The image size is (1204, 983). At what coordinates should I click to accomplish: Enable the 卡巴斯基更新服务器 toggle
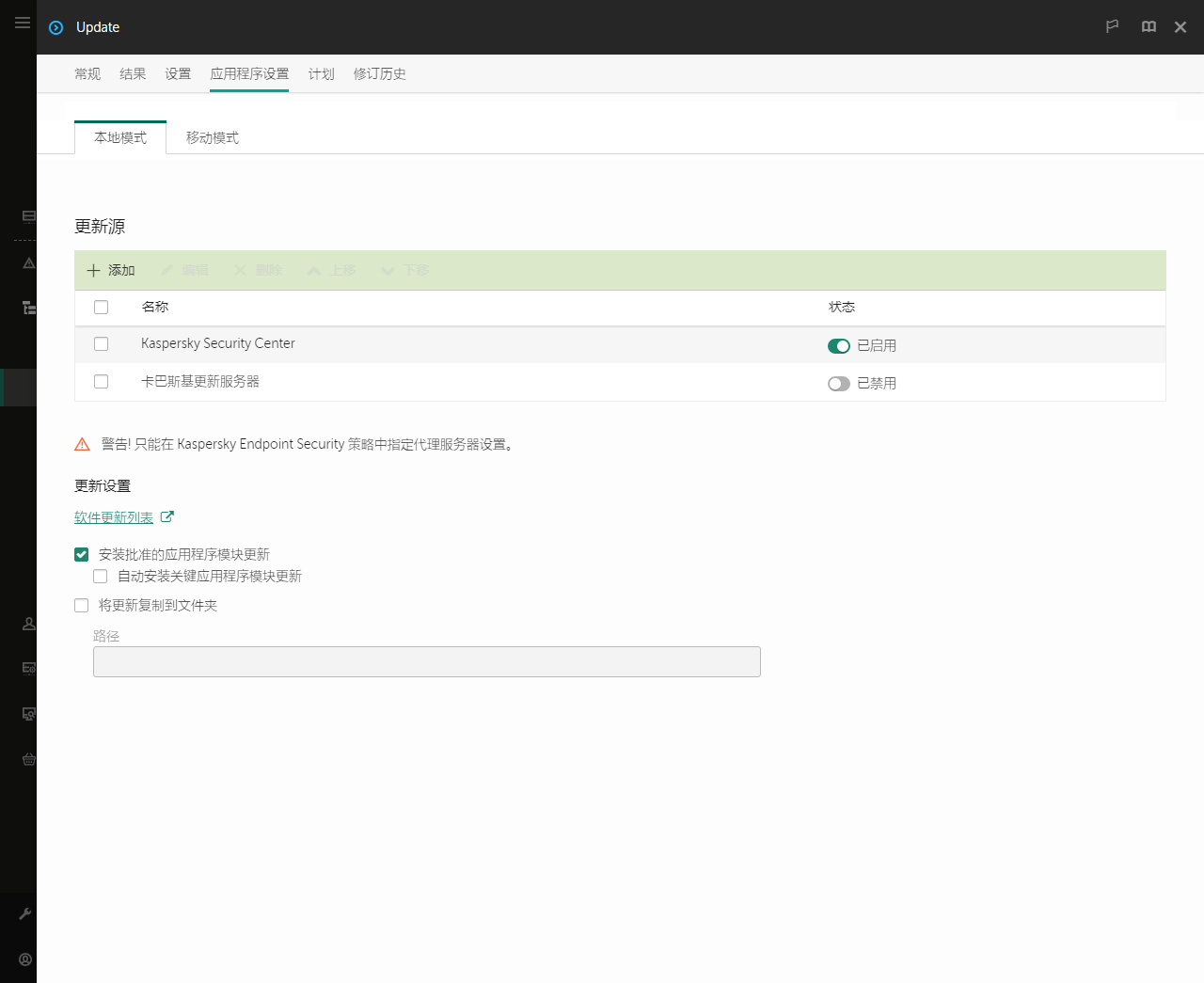click(x=839, y=384)
